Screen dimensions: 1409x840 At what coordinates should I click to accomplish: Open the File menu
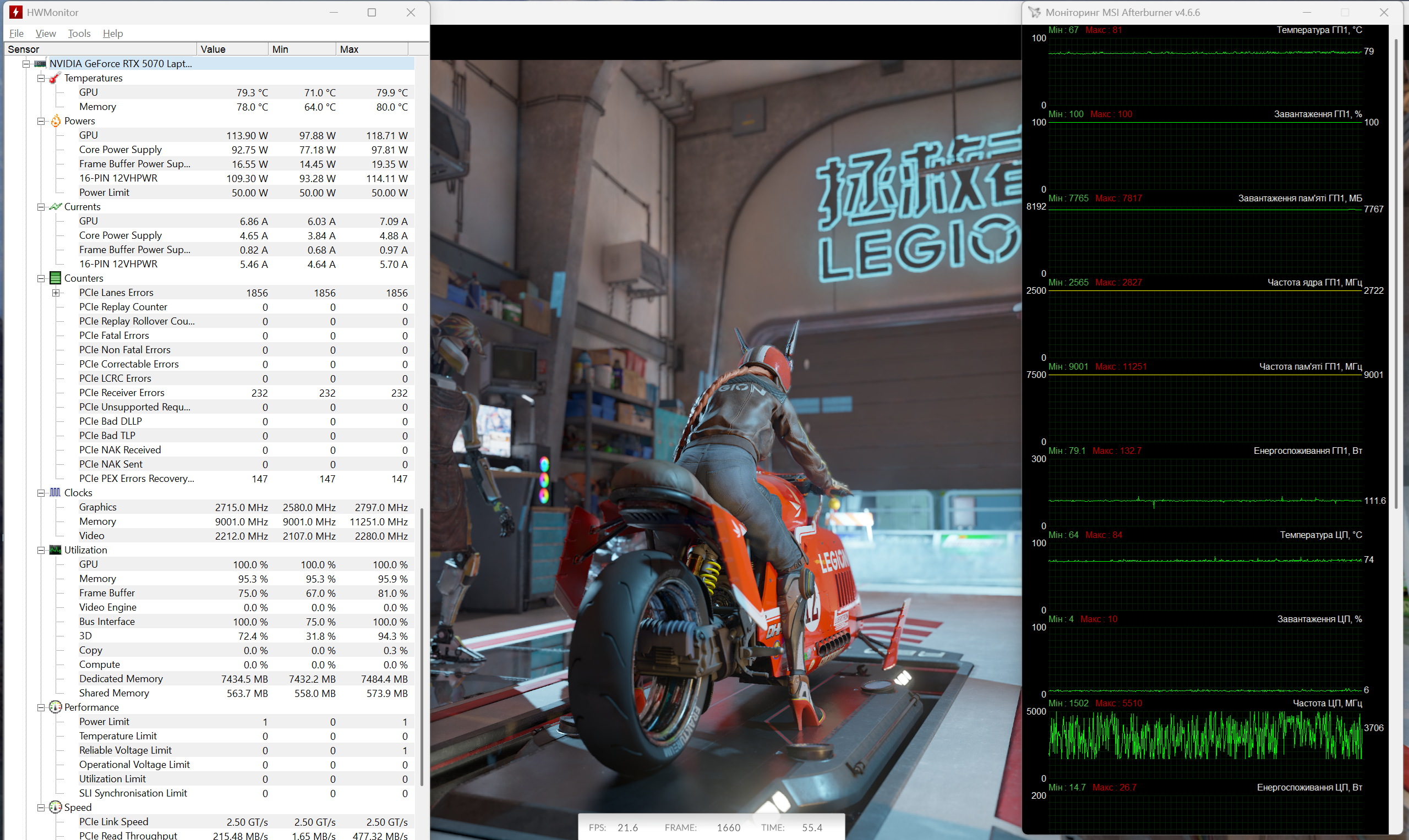pos(17,34)
